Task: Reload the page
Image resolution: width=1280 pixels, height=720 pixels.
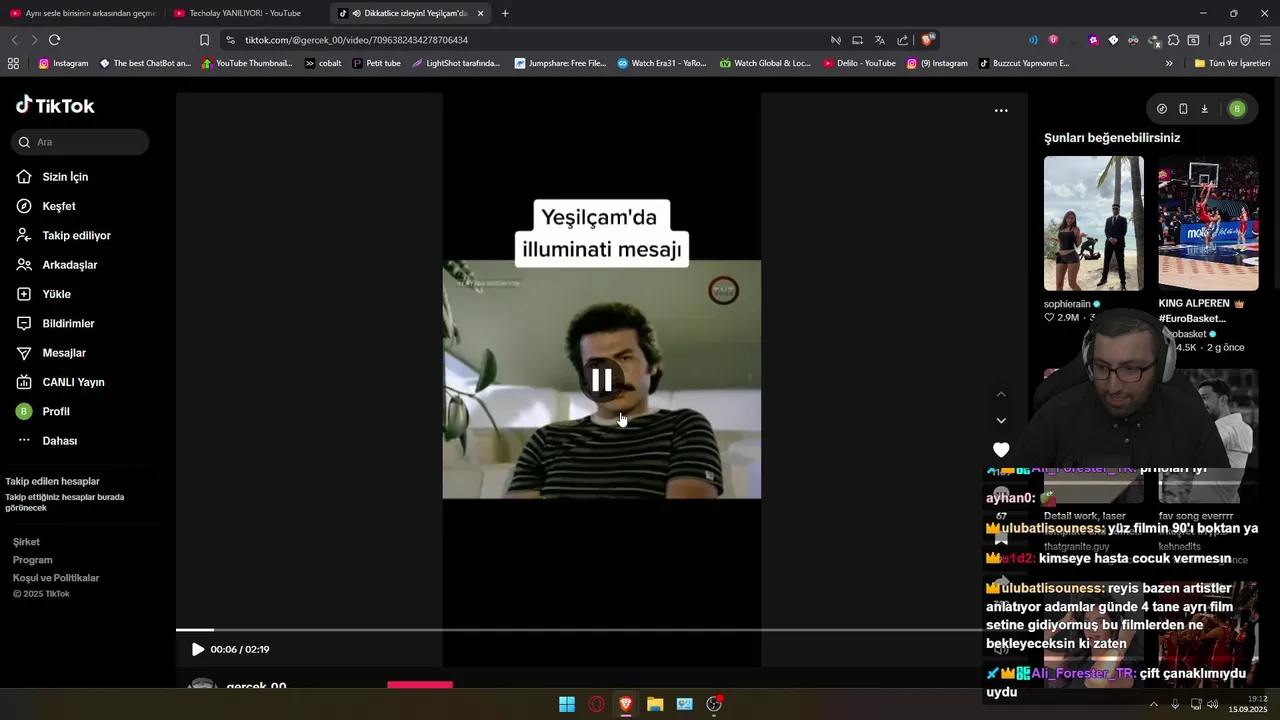Action: tap(54, 40)
